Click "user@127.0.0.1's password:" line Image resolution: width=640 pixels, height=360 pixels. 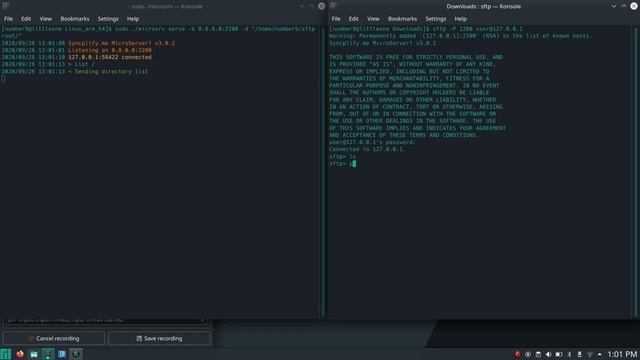372,142
